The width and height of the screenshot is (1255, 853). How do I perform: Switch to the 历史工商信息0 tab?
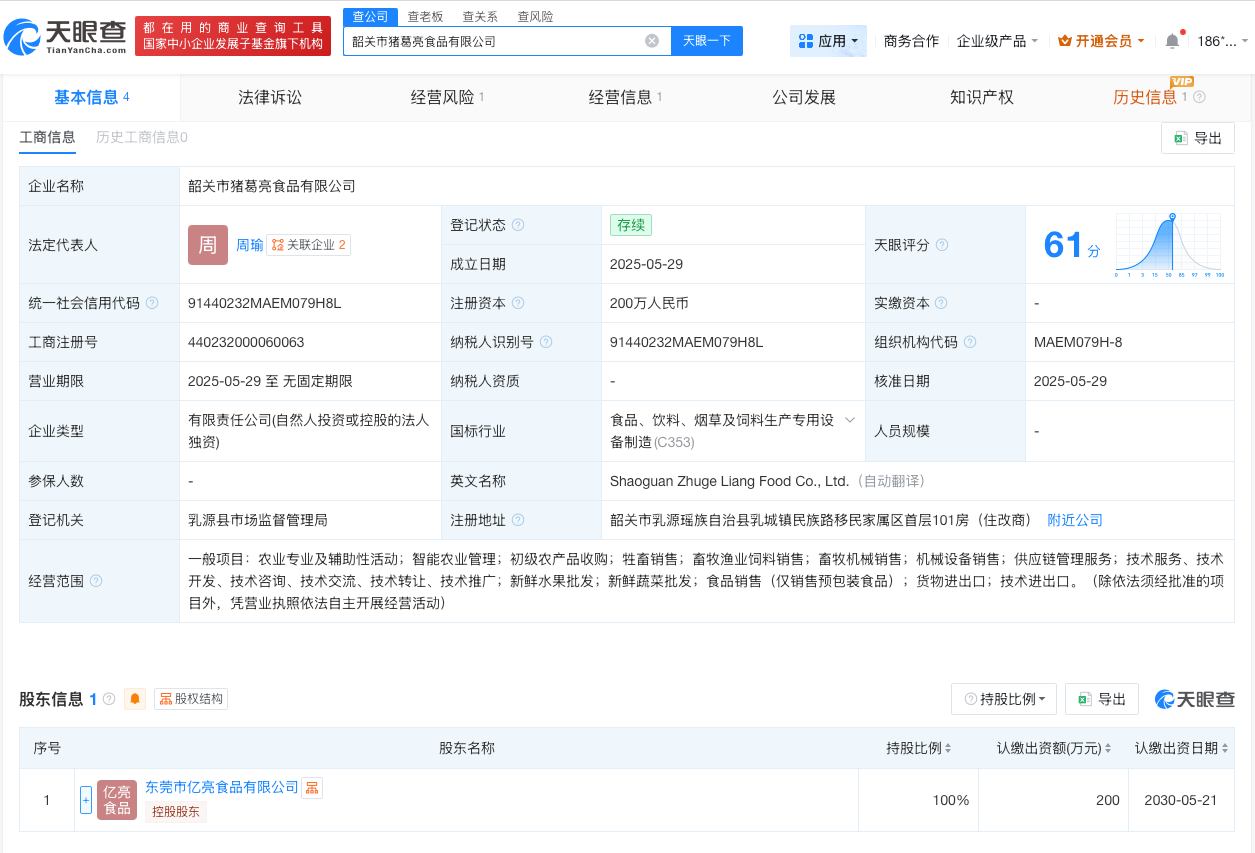141,137
